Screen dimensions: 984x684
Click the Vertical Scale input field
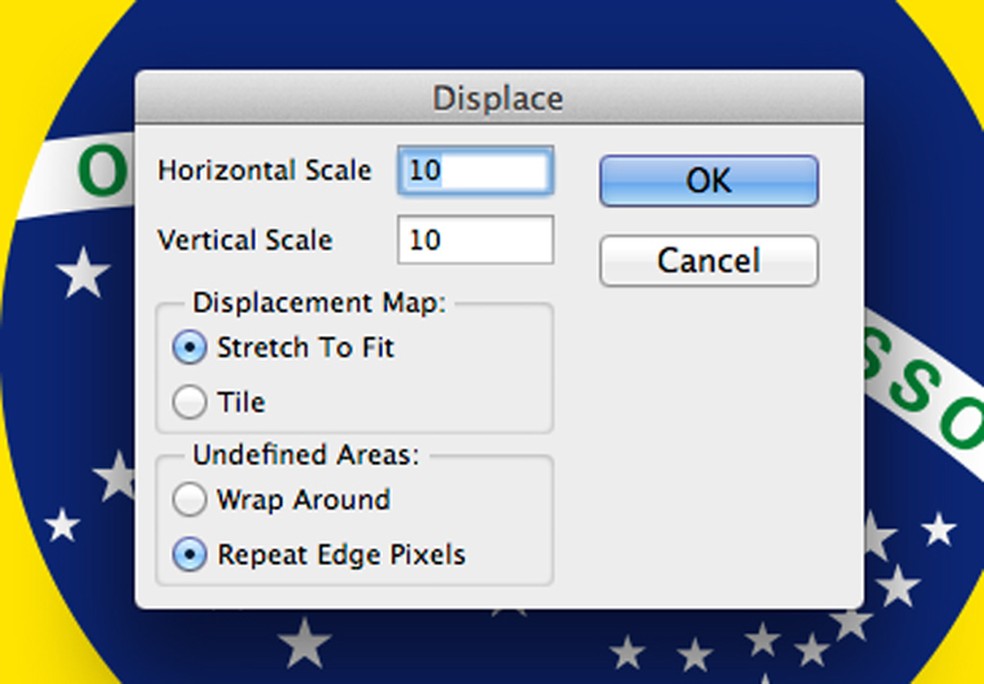[x=475, y=240]
